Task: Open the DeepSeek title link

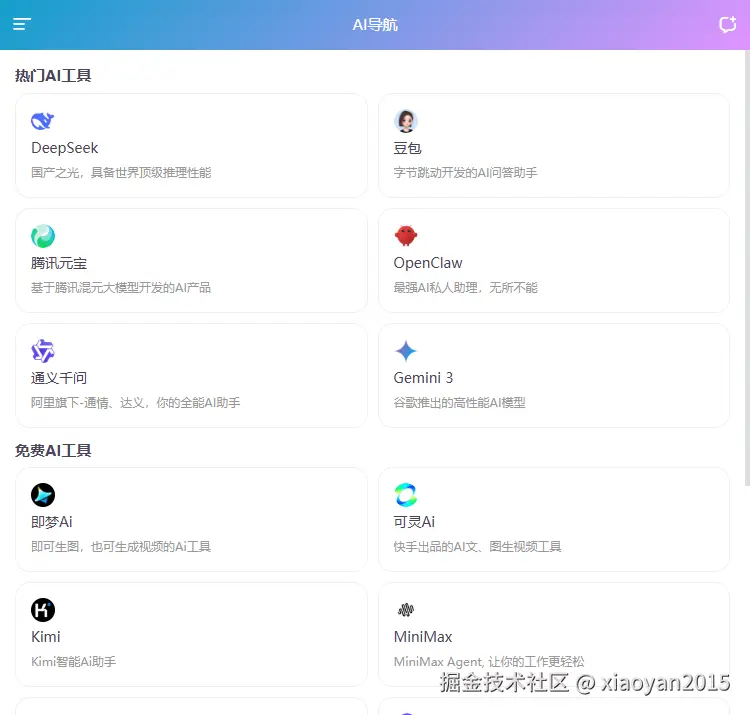Action: [65, 148]
